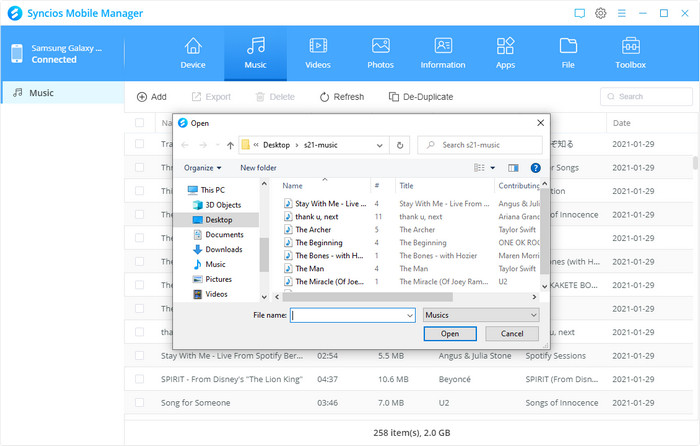The image size is (700, 446).
Task: Click the Cancel button in dialog
Action: (512, 333)
